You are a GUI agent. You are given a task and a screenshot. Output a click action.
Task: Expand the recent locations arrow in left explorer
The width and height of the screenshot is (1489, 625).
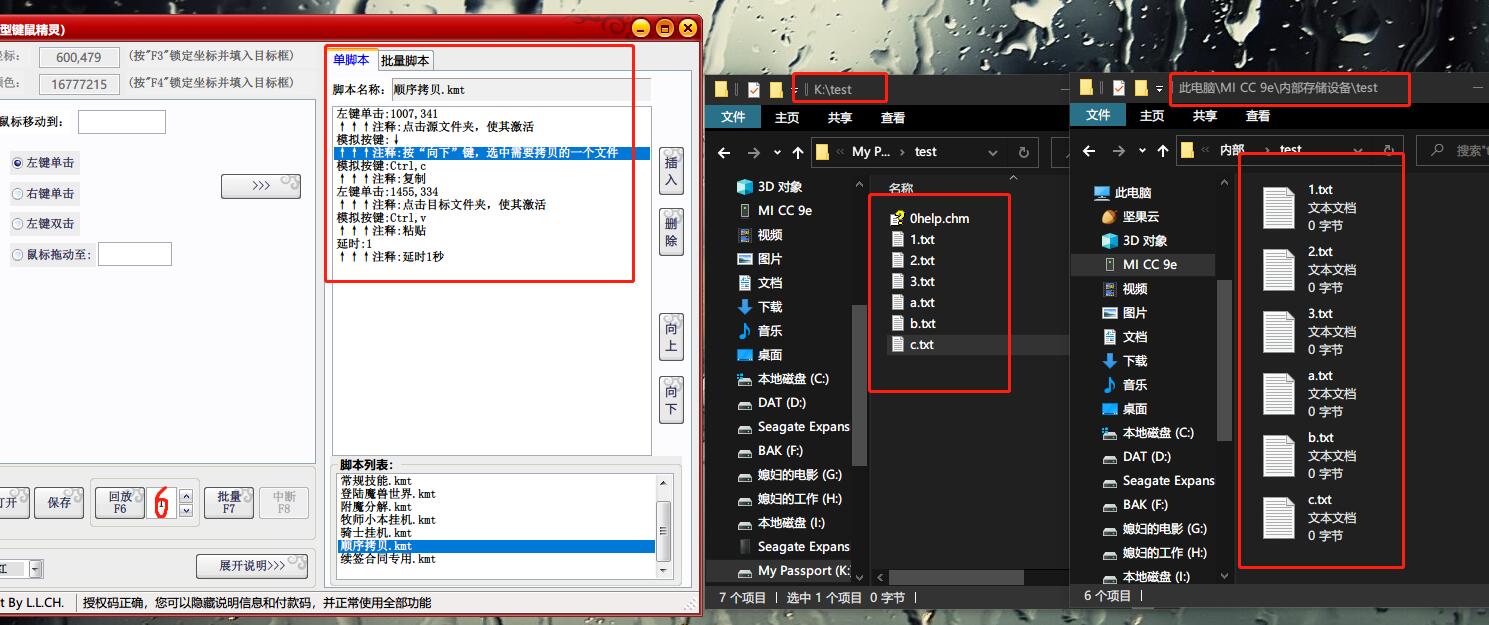coord(775,153)
